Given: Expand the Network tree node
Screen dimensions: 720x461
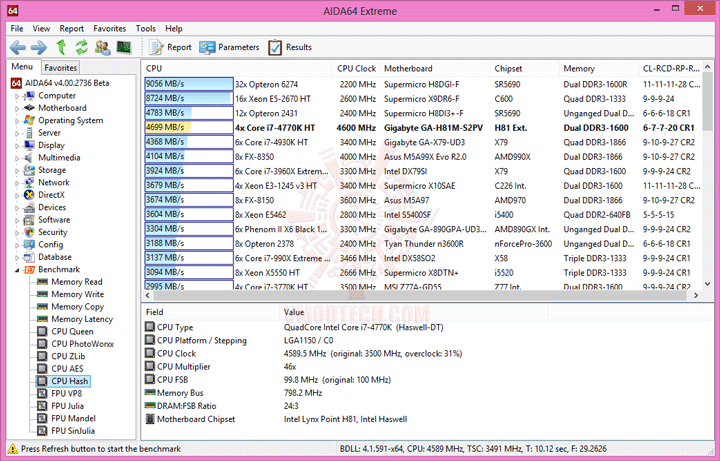Looking at the screenshot, I should tap(17, 183).
